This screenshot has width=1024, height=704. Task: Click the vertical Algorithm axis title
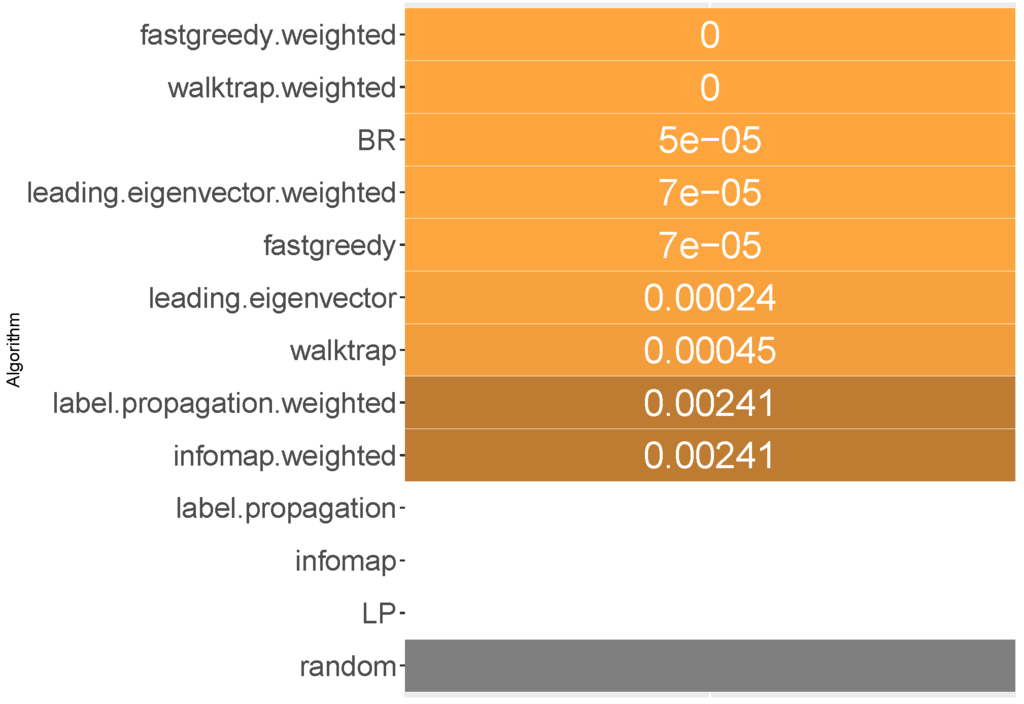15,348
